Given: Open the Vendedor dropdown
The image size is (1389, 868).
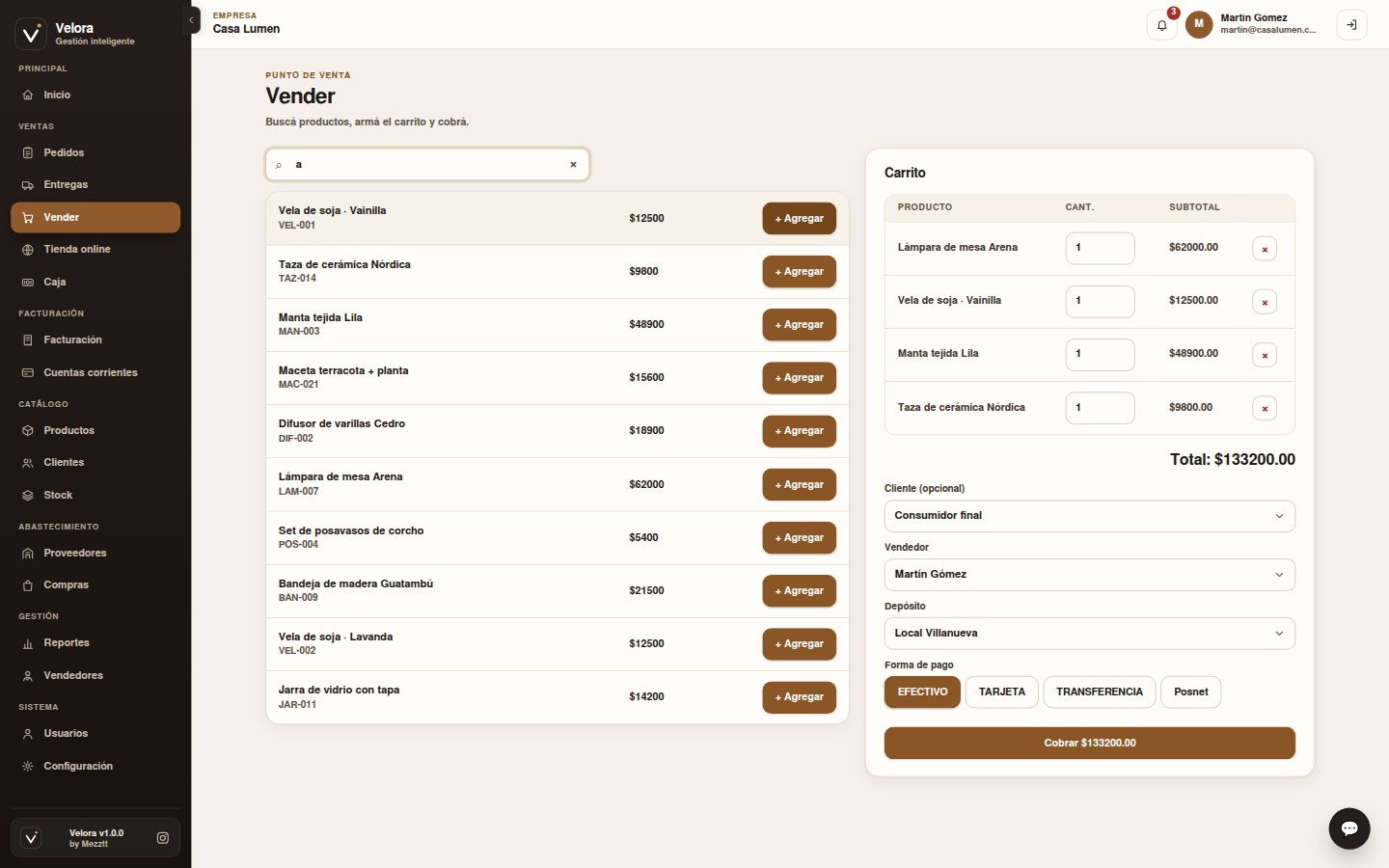Looking at the screenshot, I should (x=1089, y=575).
